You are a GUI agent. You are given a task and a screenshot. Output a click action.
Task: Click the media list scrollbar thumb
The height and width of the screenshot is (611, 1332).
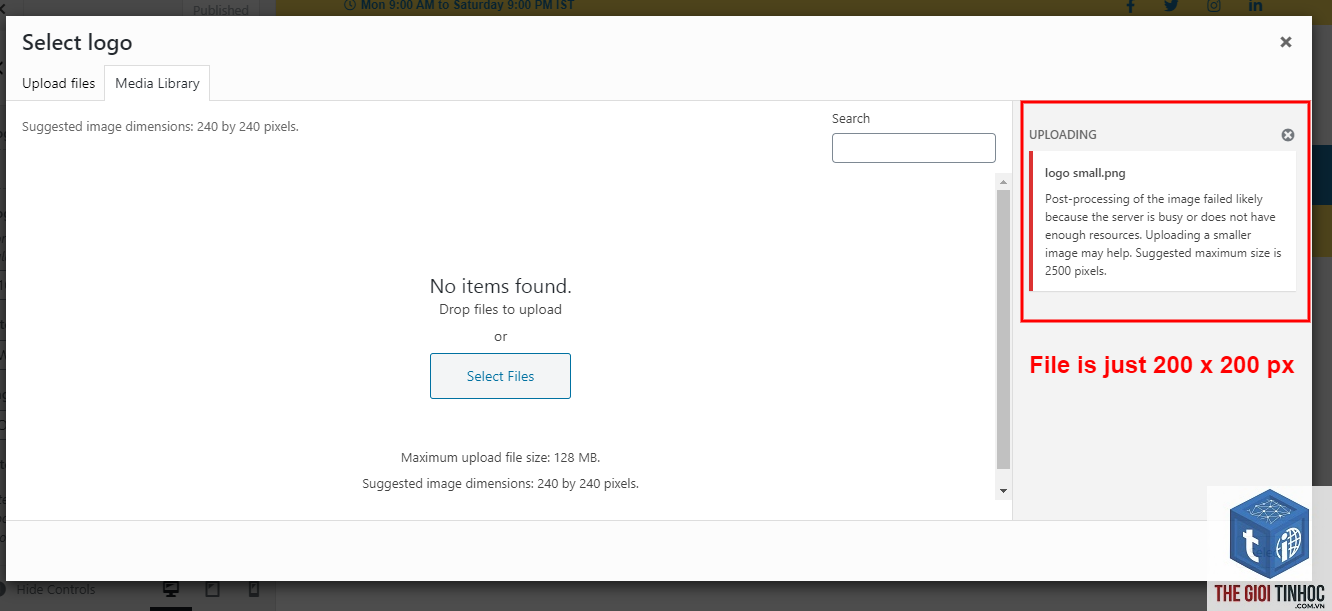point(1004,329)
